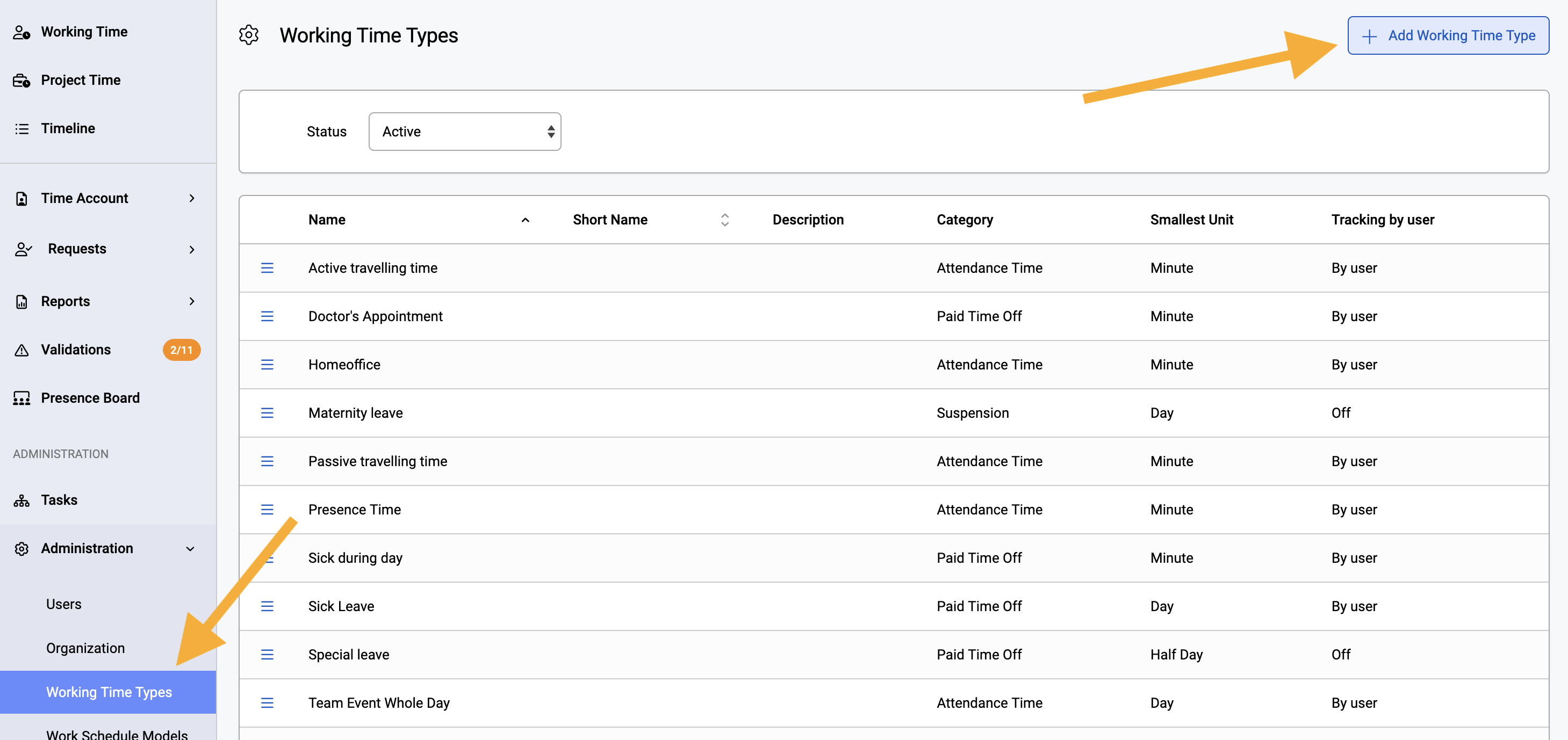The height and width of the screenshot is (740, 1568).
Task: Click the Tracking by user column header
Action: pyautogui.click(x=1383, y=220)
